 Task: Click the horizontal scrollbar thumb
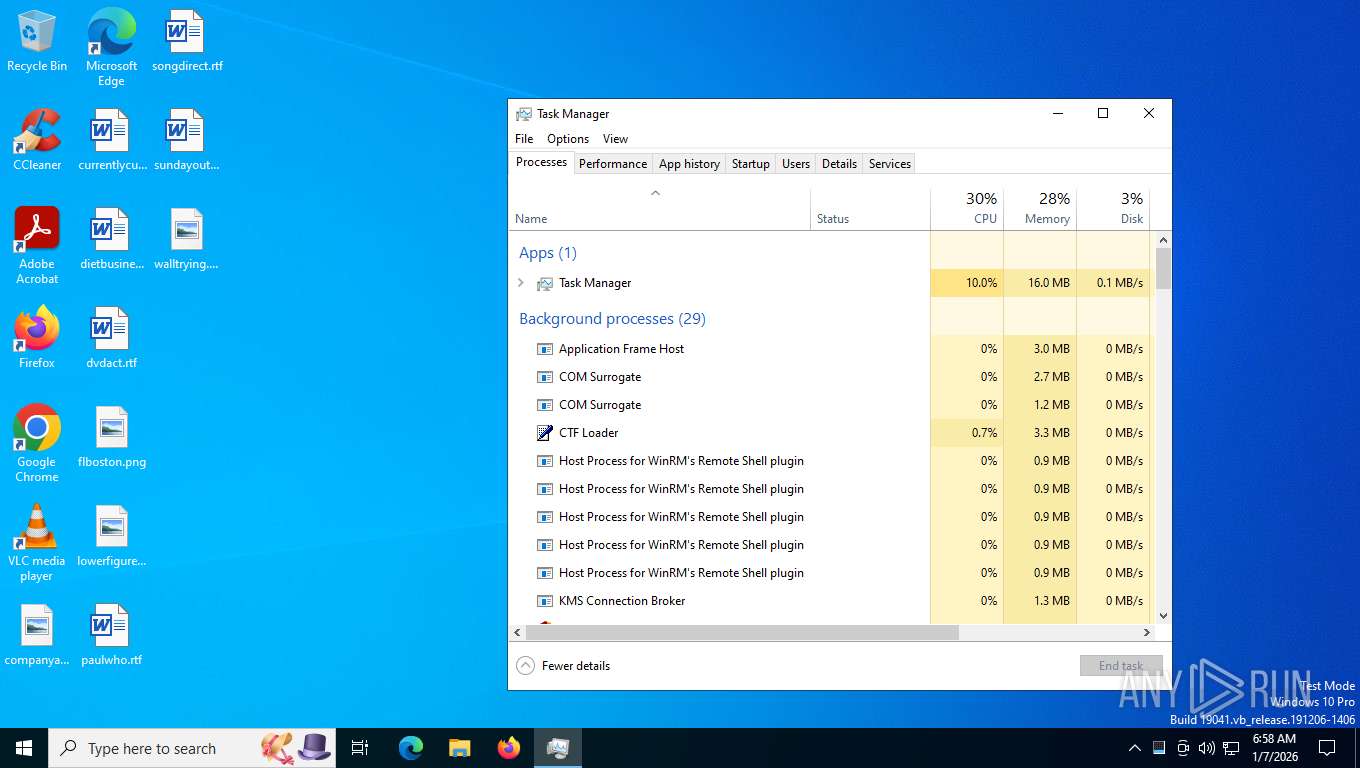742,633
